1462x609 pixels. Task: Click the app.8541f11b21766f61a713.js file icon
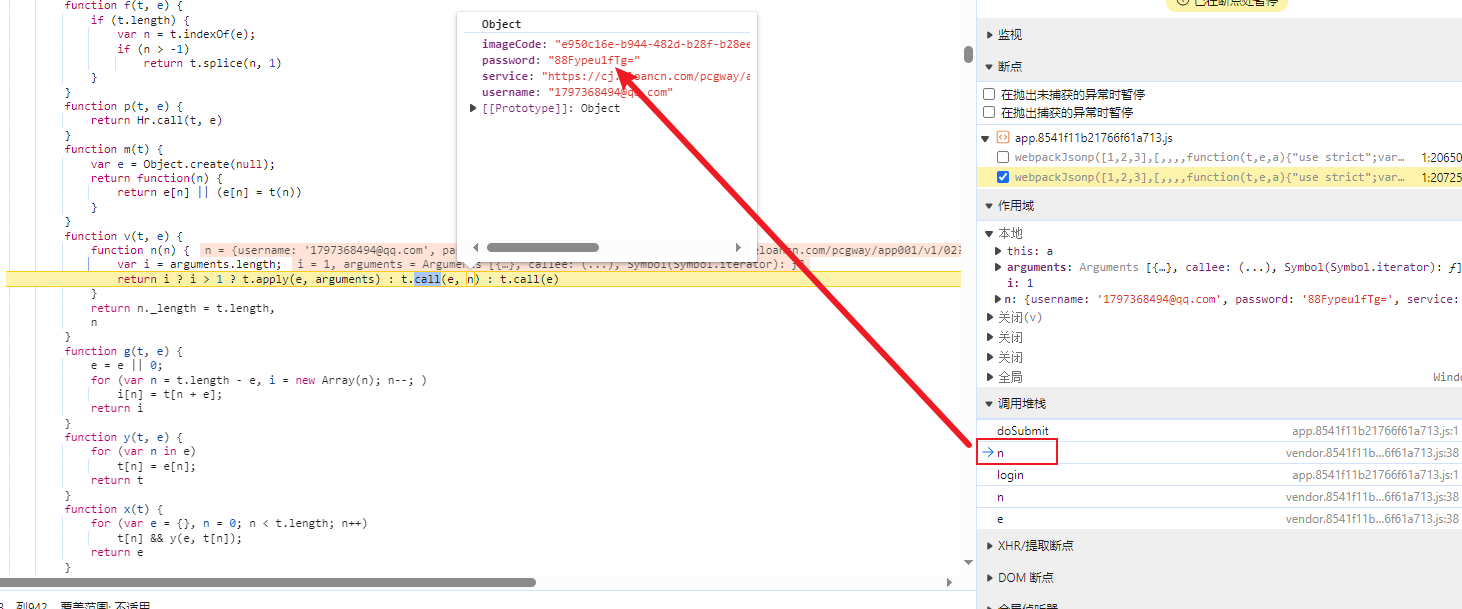point(1003,138)
